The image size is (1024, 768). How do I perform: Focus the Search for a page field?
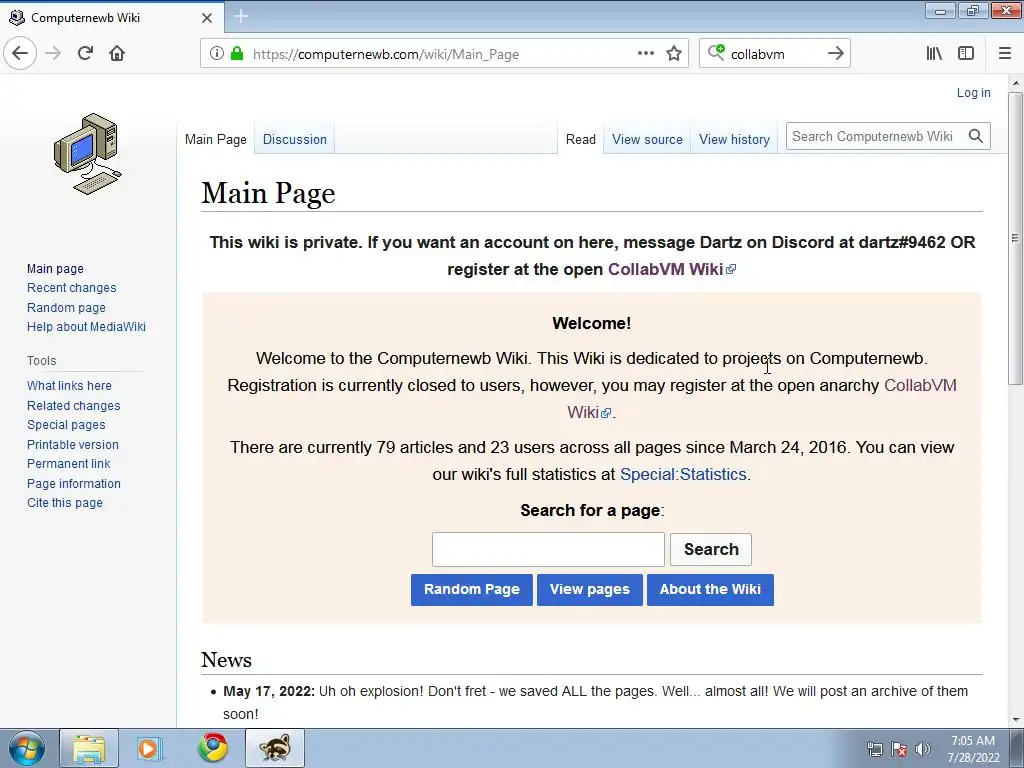[548, 549]
